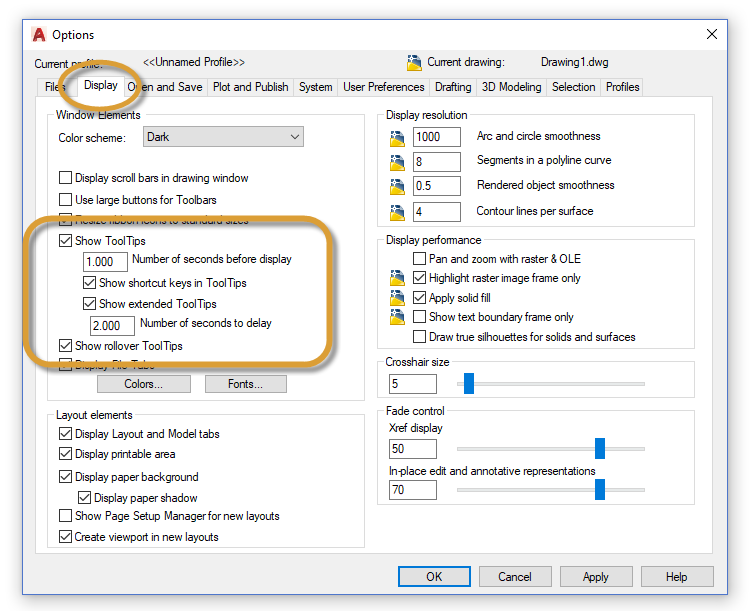Click the <<Unnamed Profile>> text
The height and width of the screenshot is (611, 751).
[194, 62]
